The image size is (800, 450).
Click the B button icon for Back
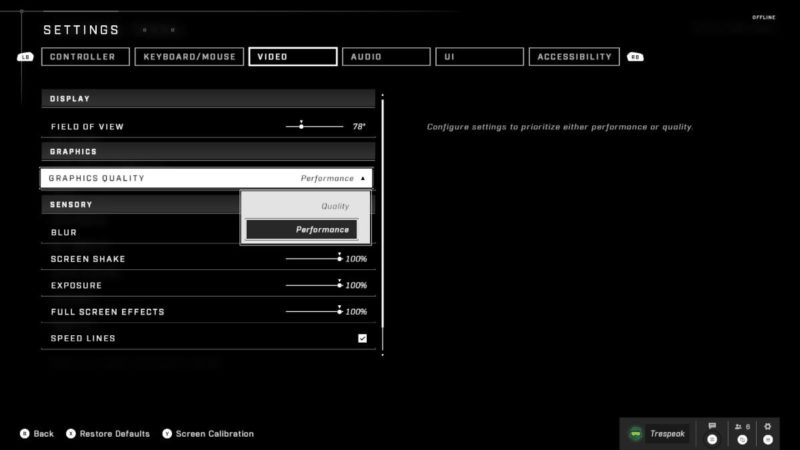(22, 434)
